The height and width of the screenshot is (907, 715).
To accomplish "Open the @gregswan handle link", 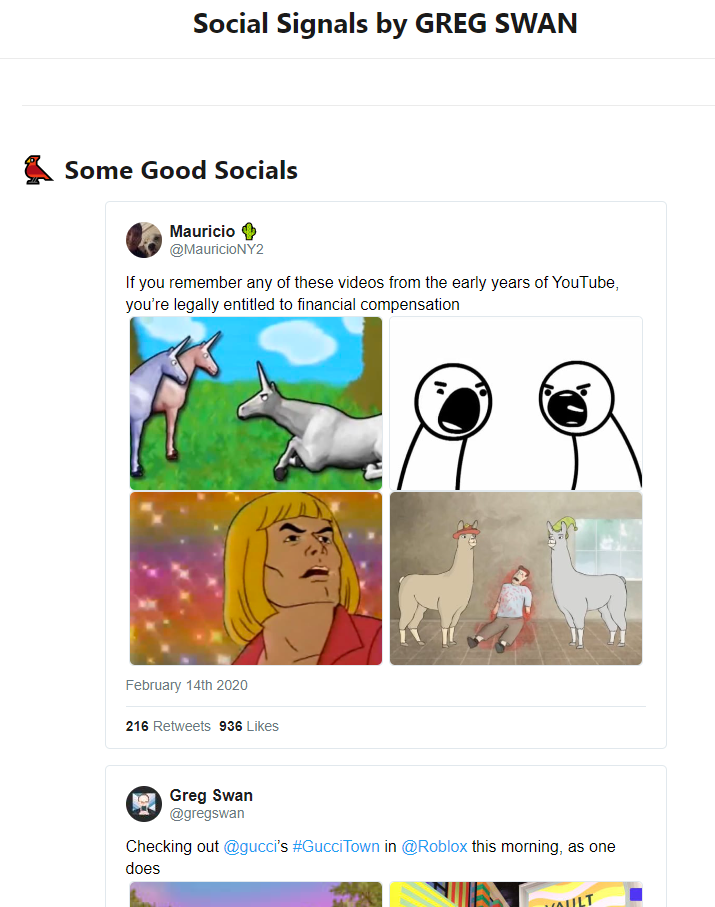I will [x=207, y=813].
